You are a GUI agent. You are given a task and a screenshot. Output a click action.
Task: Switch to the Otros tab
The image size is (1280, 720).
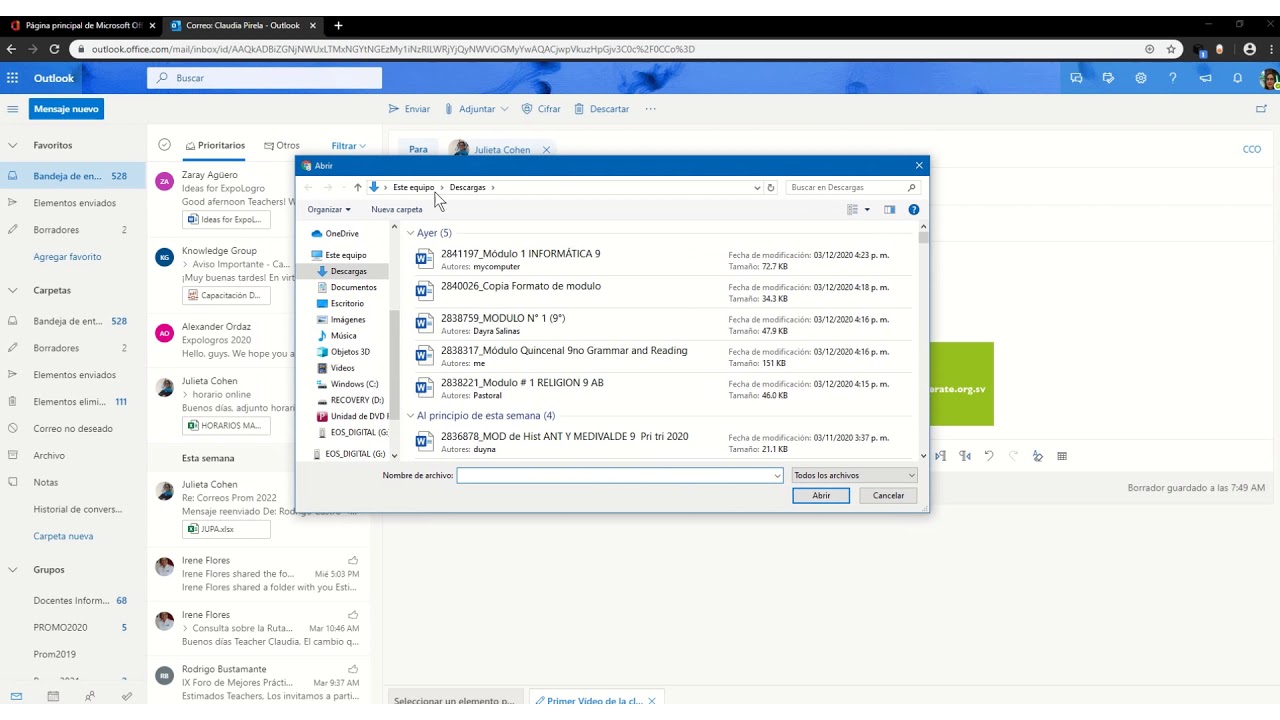282,145
